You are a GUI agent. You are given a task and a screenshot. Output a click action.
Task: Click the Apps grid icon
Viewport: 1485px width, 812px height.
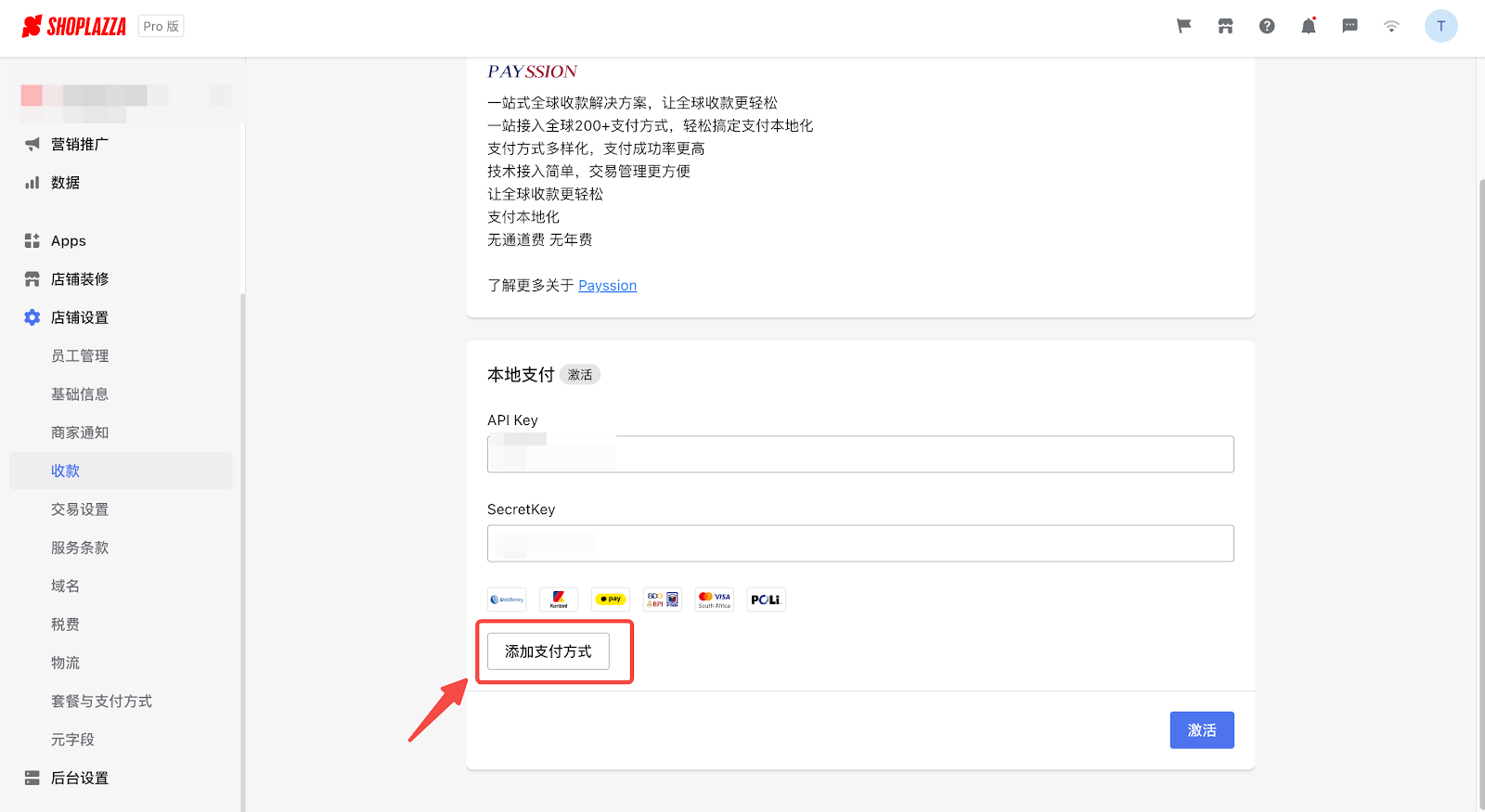pos(32,240)
